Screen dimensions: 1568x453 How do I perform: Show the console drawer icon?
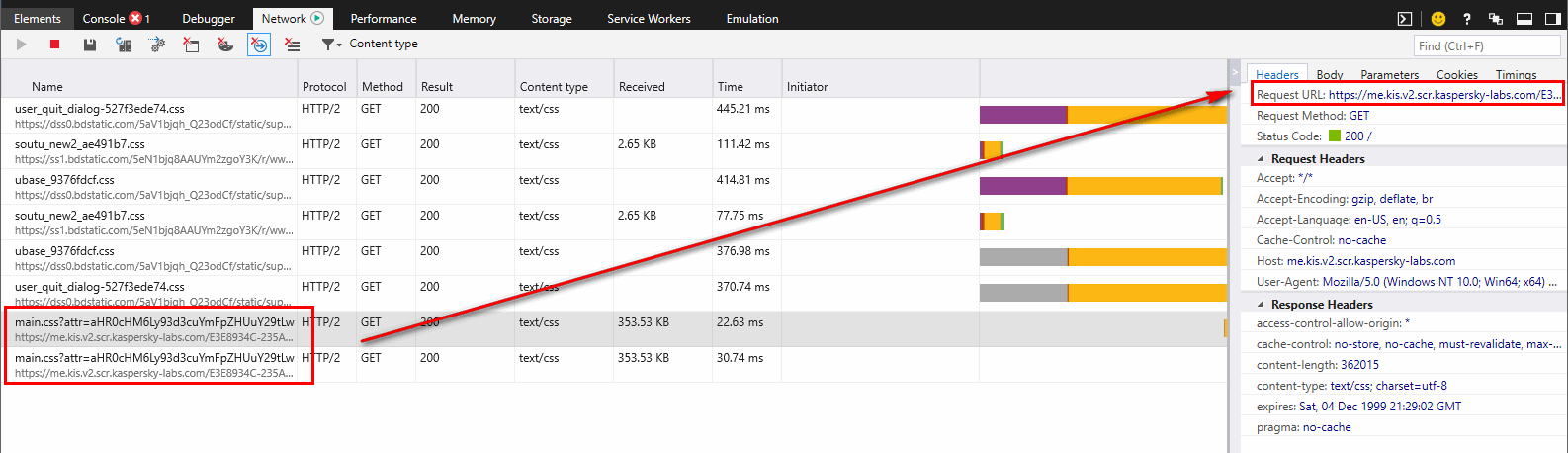pos(1404,18)
